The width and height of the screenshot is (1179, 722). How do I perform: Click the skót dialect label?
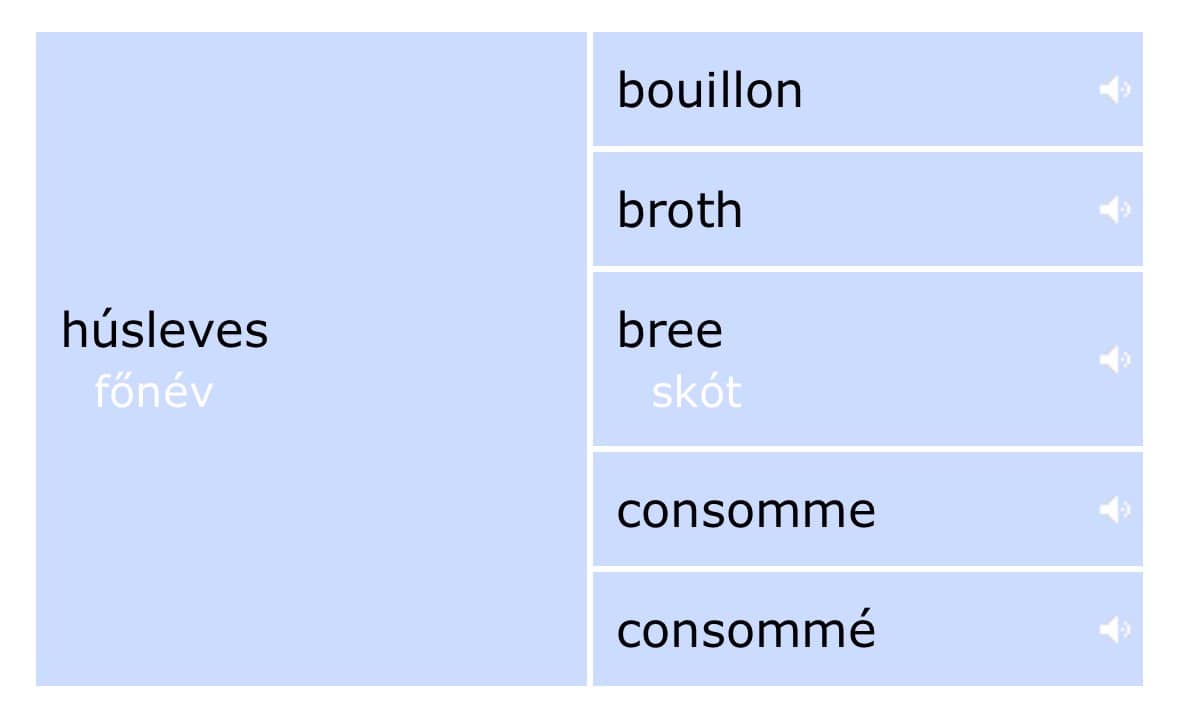(x=696, y=392)
